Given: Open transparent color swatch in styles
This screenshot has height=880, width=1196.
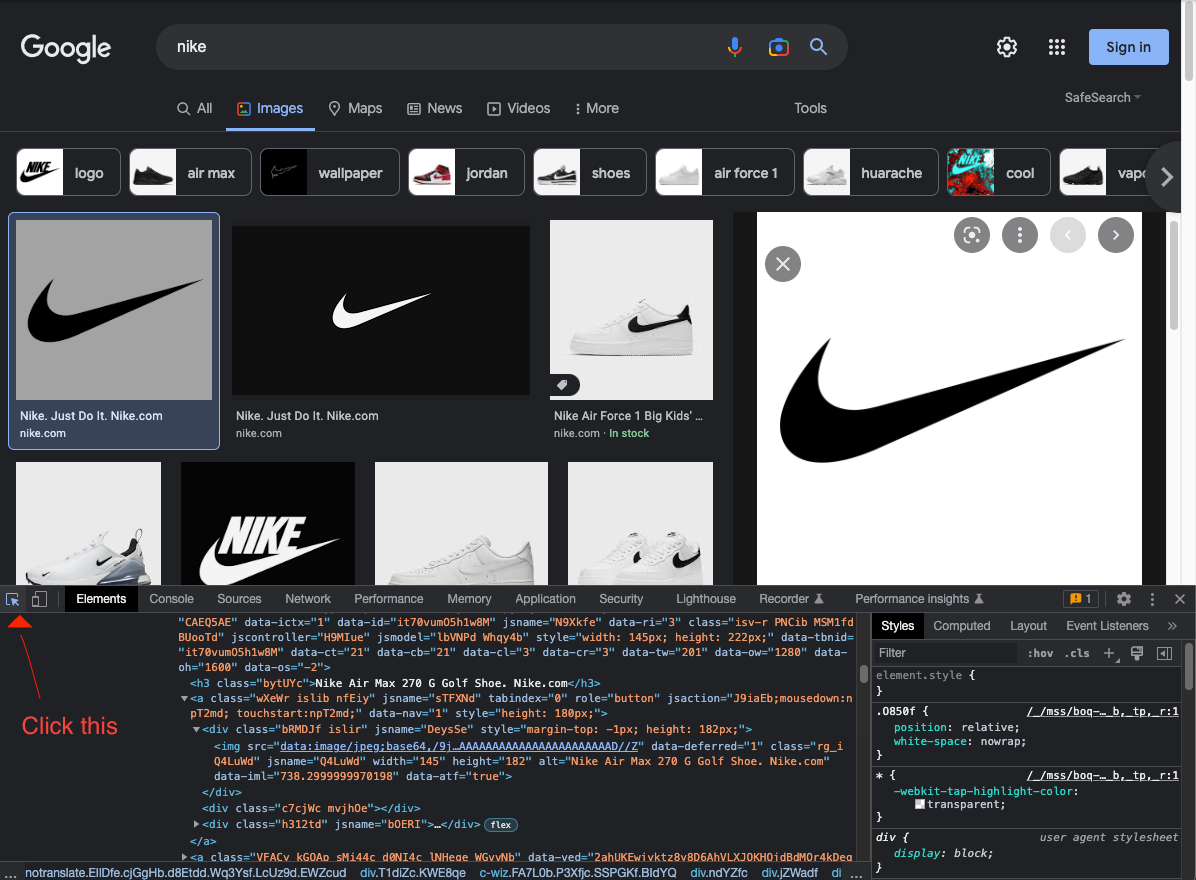Looking at the screenshot, I should click(x=920, y=805).
